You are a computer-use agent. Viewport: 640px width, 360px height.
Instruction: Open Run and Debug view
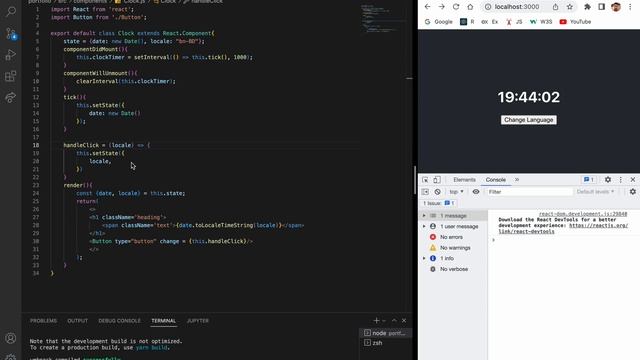(x=11, y=55)
